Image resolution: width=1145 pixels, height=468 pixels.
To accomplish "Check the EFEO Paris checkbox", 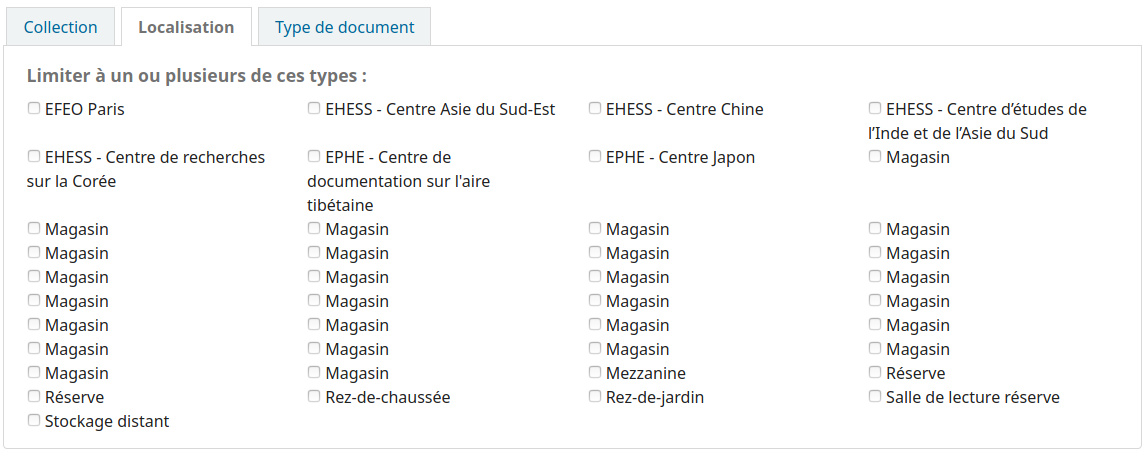I will tap(34, 109).
